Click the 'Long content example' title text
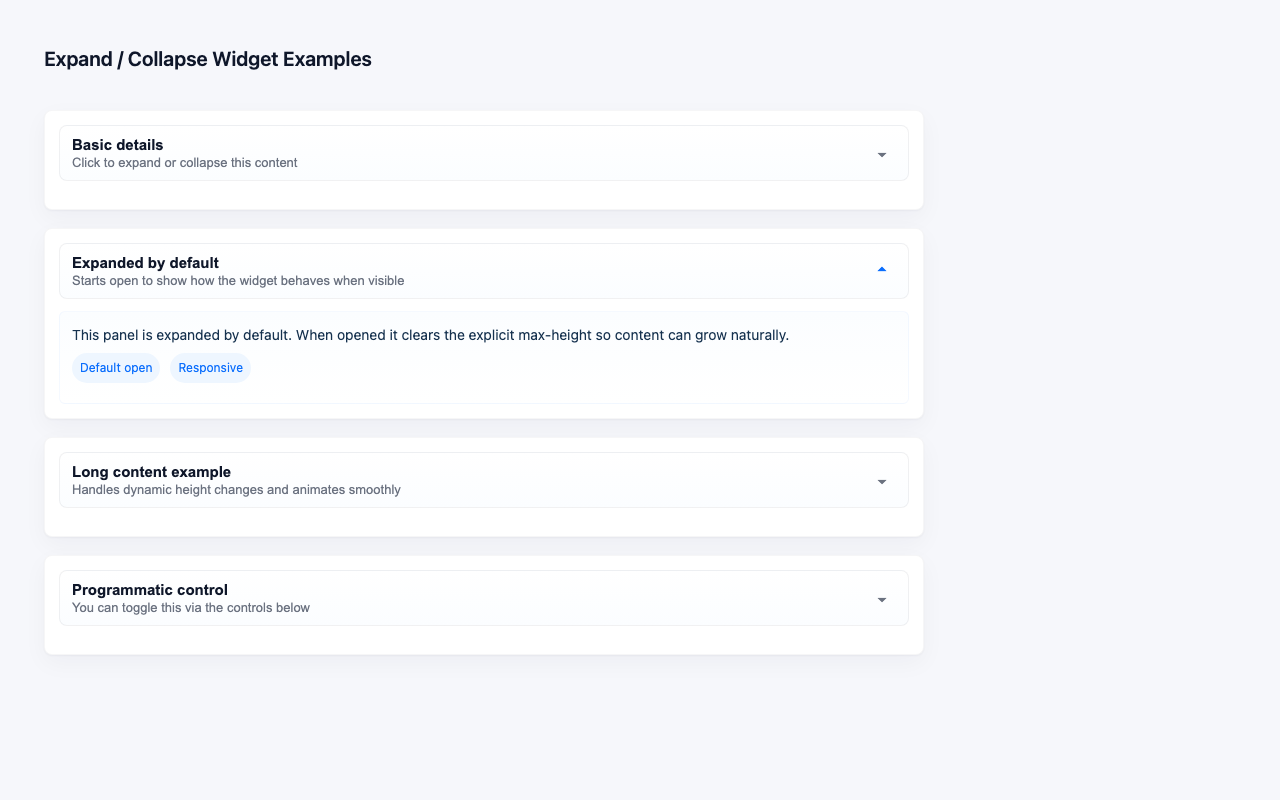1280x800 pixels. pos(151,472)
